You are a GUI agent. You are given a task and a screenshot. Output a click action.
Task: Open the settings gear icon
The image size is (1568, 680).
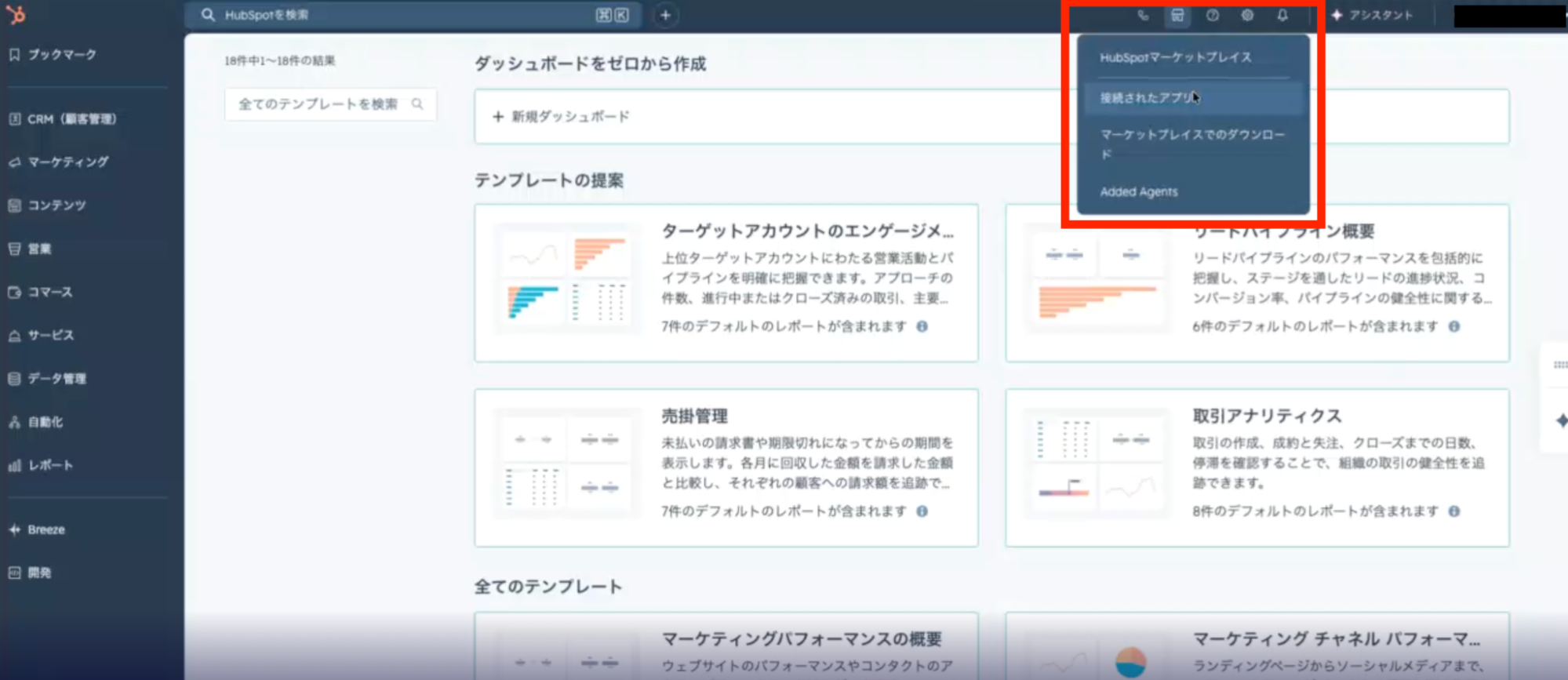point(1247,16)
